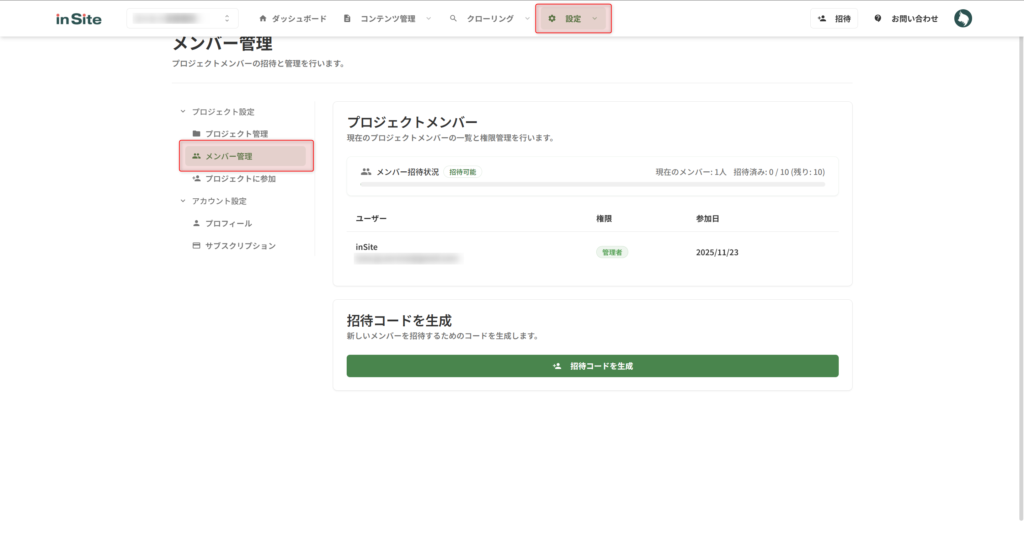Open コンテンツ管理 menu
This screenshot has height=535, width=1024.
(387, 18)
